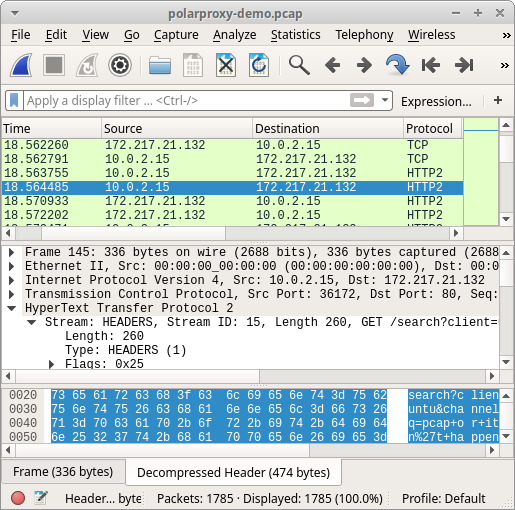Open expert information red circle icon

[x=18, y=498]
